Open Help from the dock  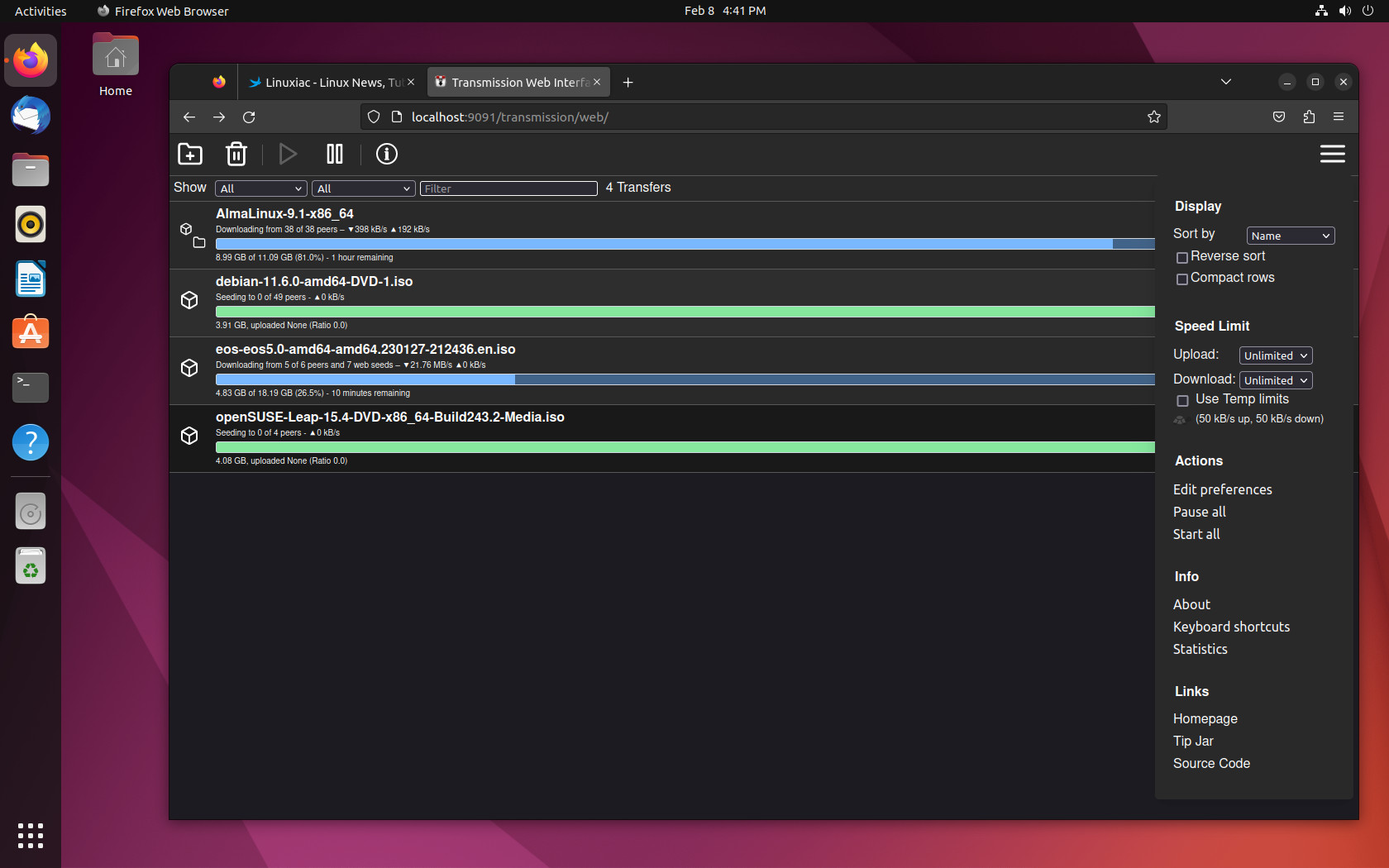(31, 442)
